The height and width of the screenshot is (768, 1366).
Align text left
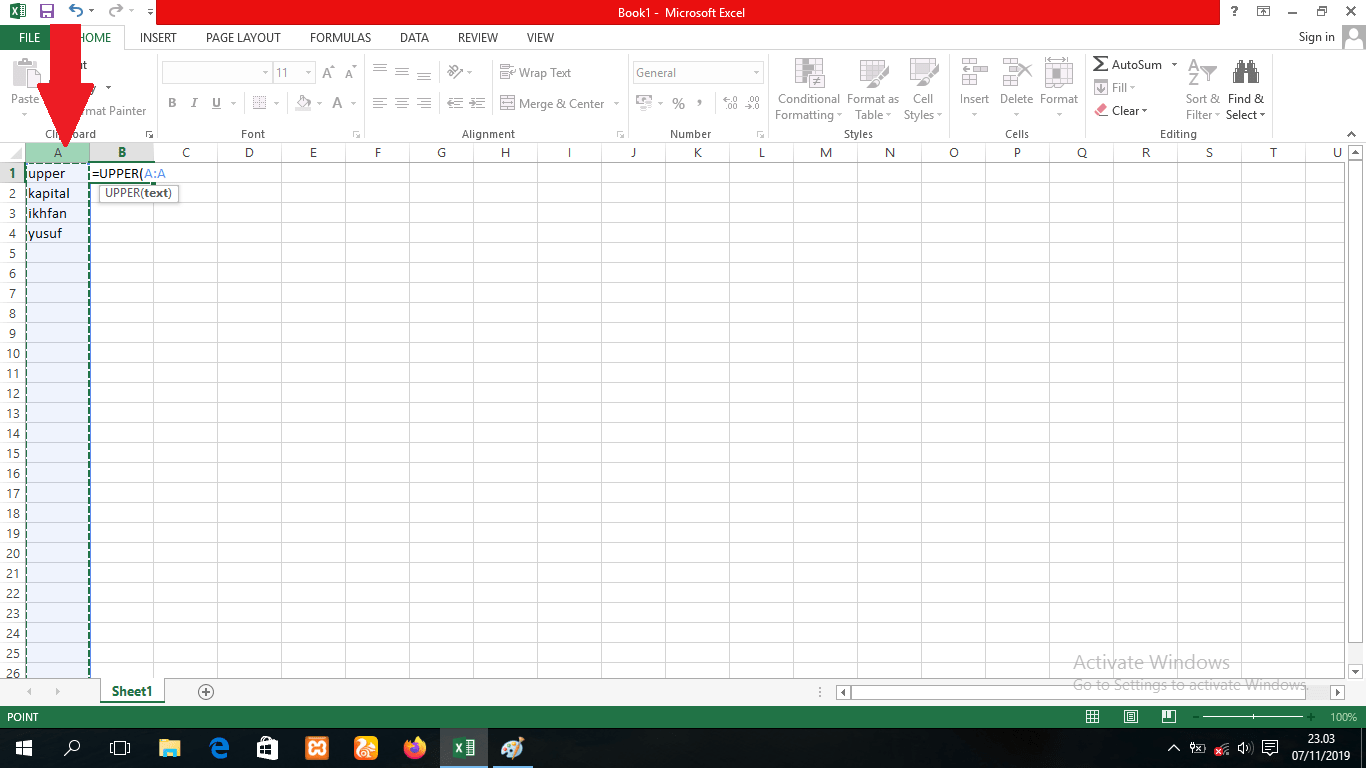(x=379, y=103)
